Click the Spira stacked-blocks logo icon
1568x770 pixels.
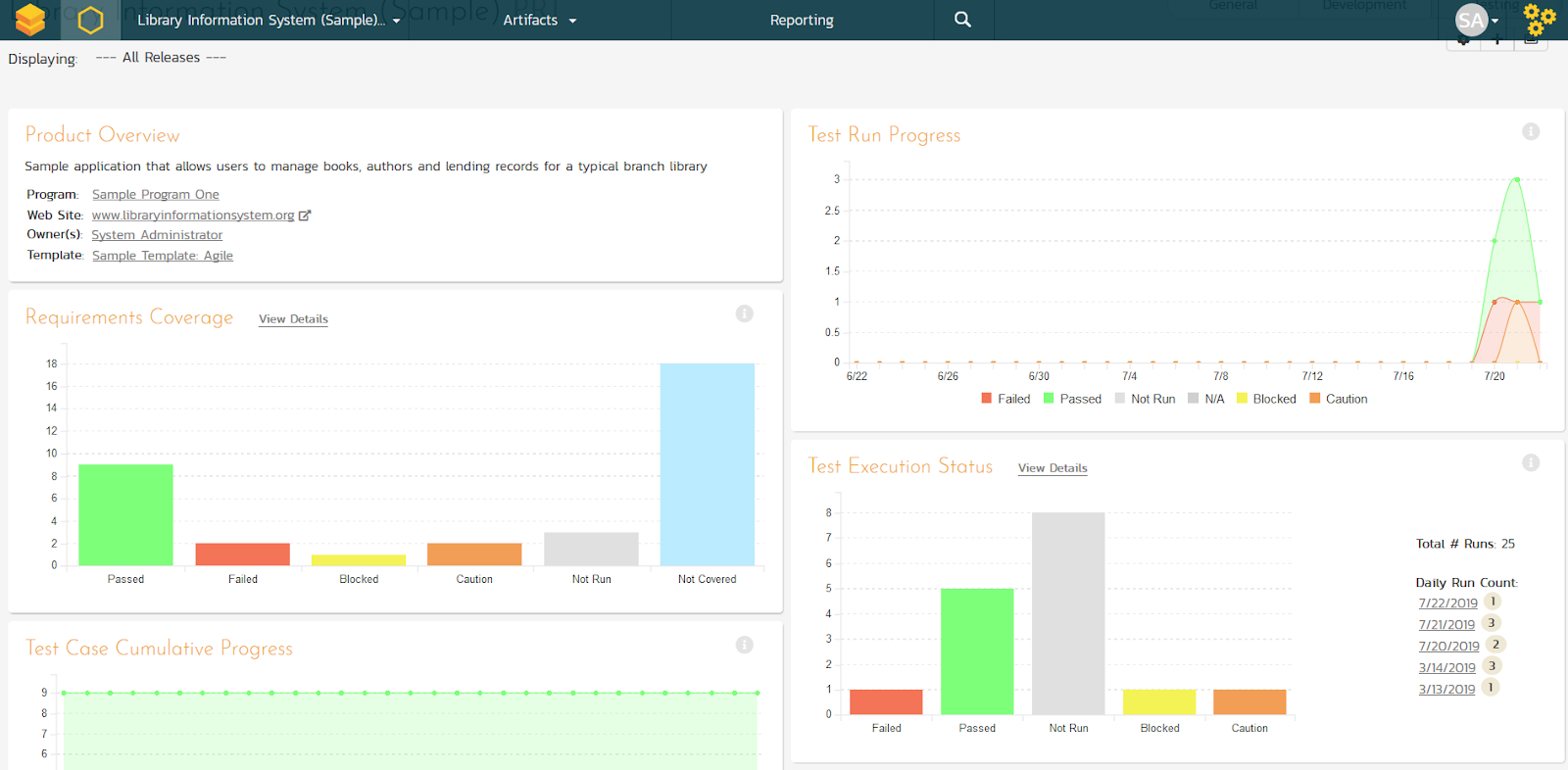pyautogui.click(x=29, y=20)
